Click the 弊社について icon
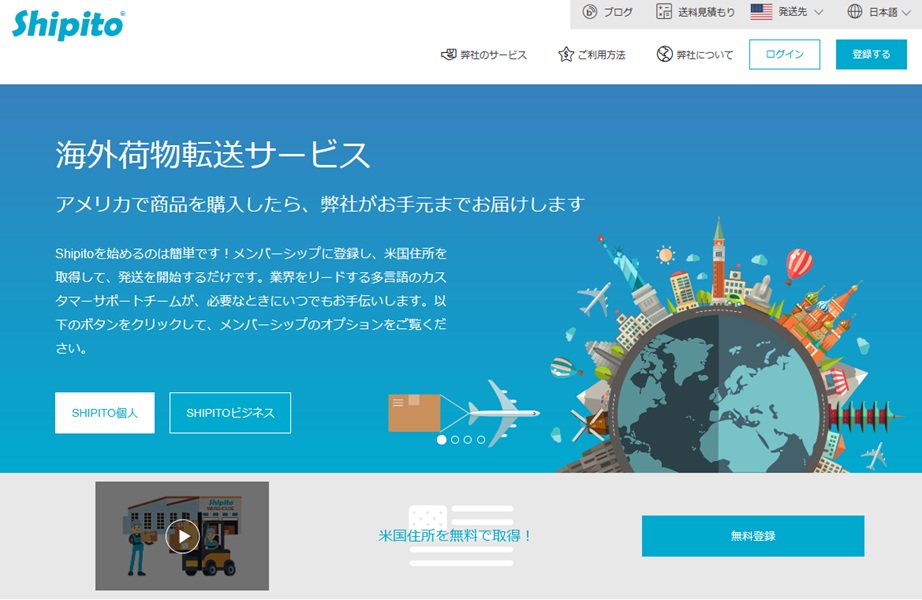Screen dimensions: 922x600 pos(664,54)
